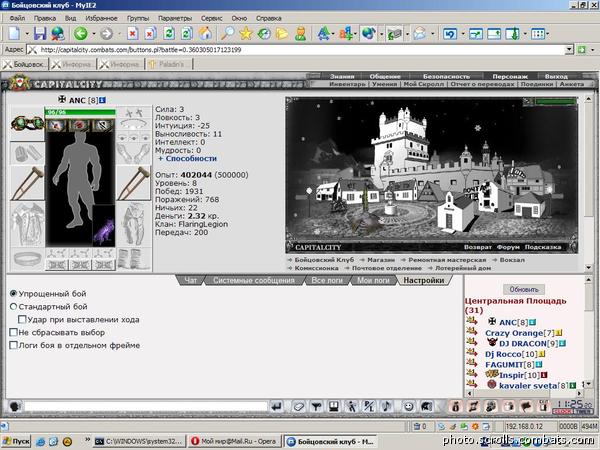Click inside the chat message input field
Image resolution: width=600 pixels, height=450 pixels.
(146, 406)
